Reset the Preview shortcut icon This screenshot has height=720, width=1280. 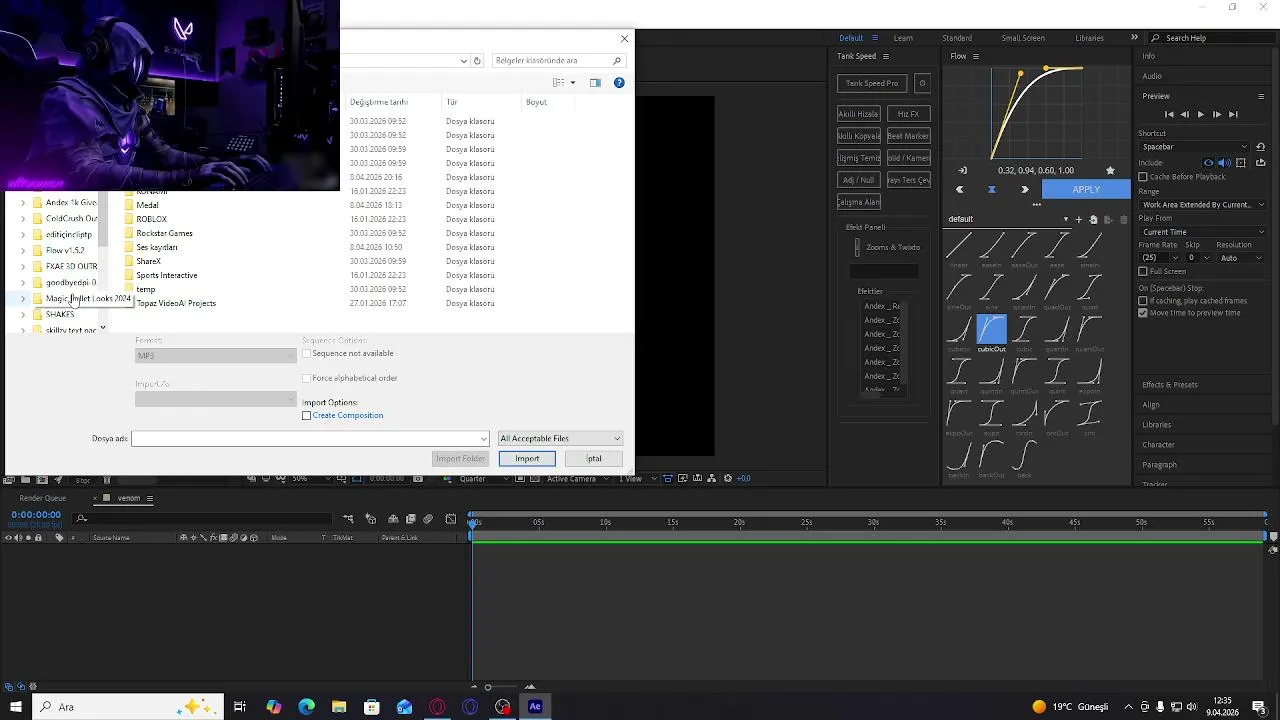pyautogui.click(x=1260, y=147)
